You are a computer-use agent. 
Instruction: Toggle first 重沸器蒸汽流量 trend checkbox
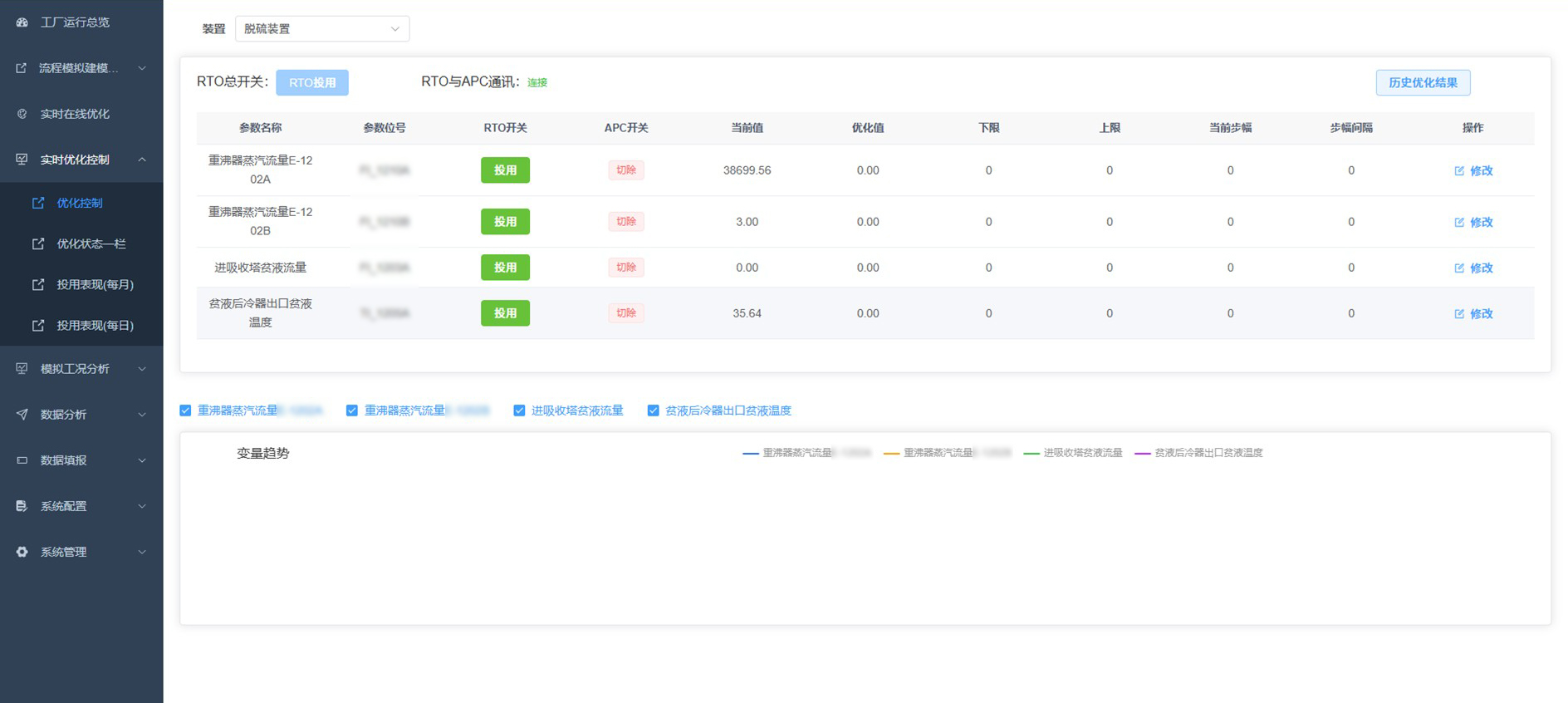click(x=185, y=410)
